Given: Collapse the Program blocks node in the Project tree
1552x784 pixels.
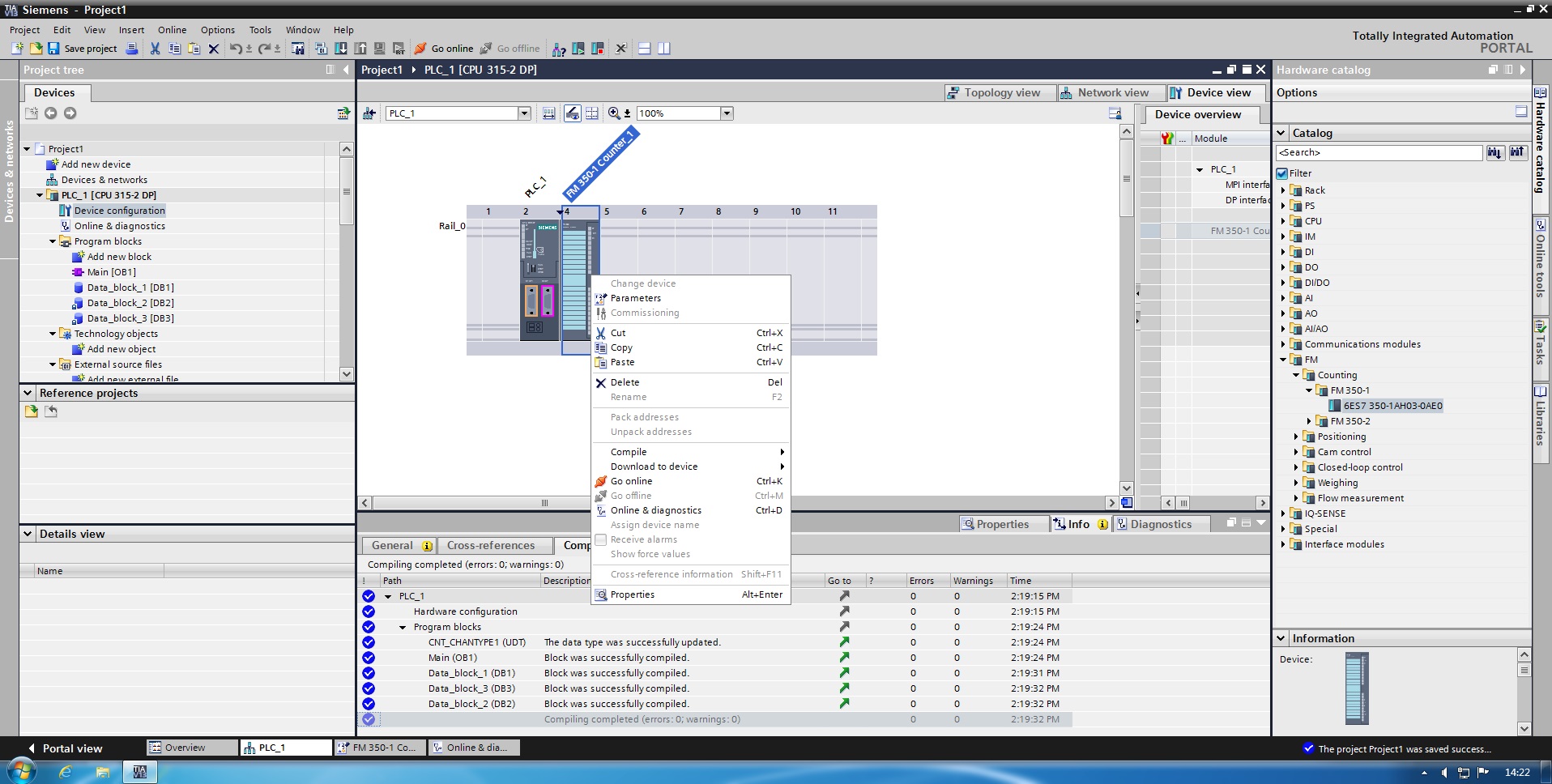Looking at the screenshot, I should pos(53,241).
